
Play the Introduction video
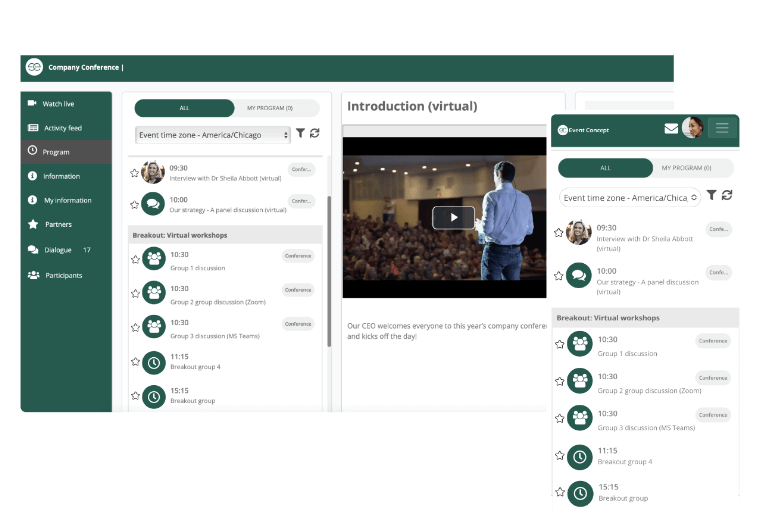[x=453, y=217]
